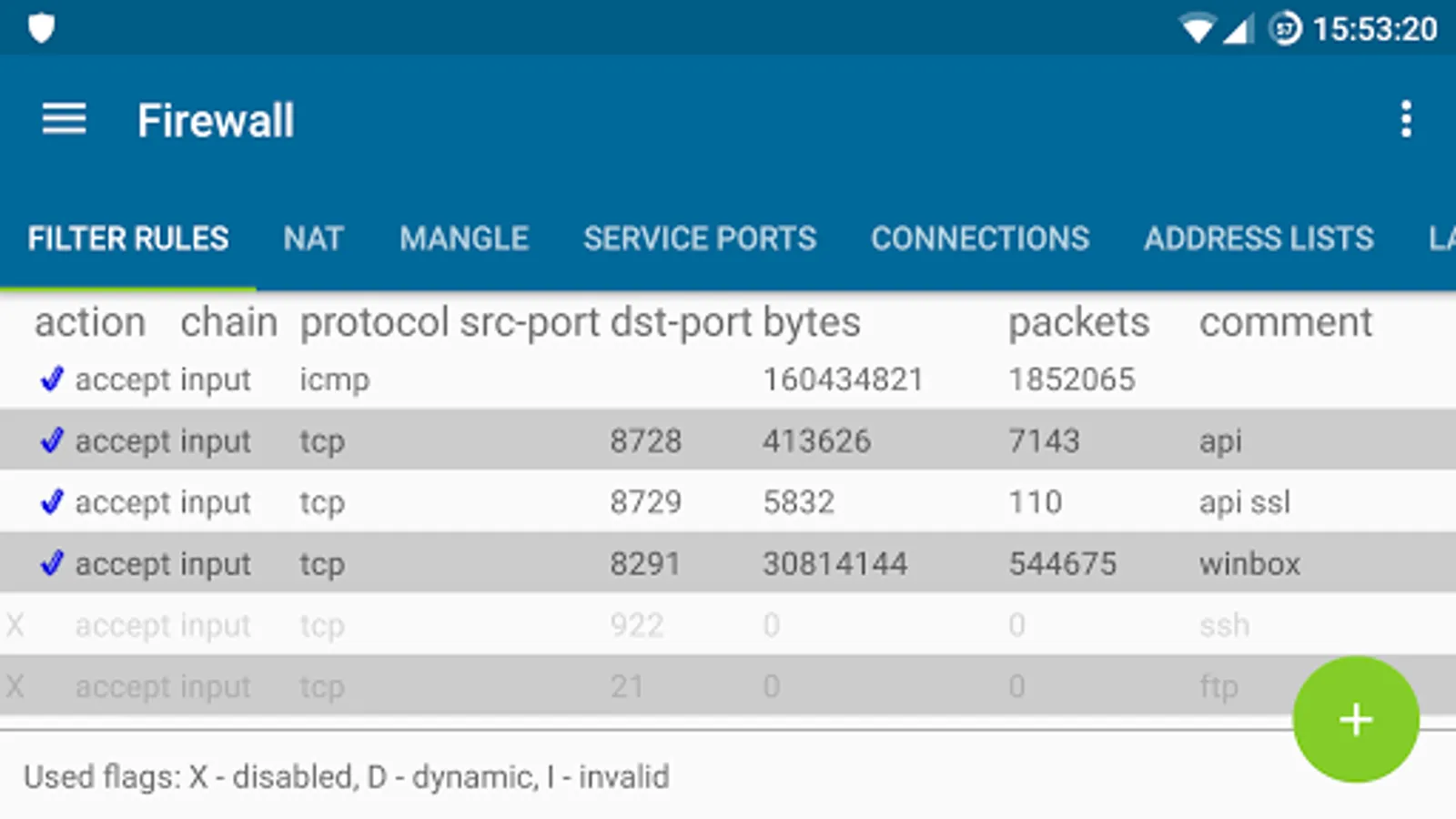1456x819 pixels.
Task: Tap the Wi-Fi status icon
Action: pos(1197,29)
